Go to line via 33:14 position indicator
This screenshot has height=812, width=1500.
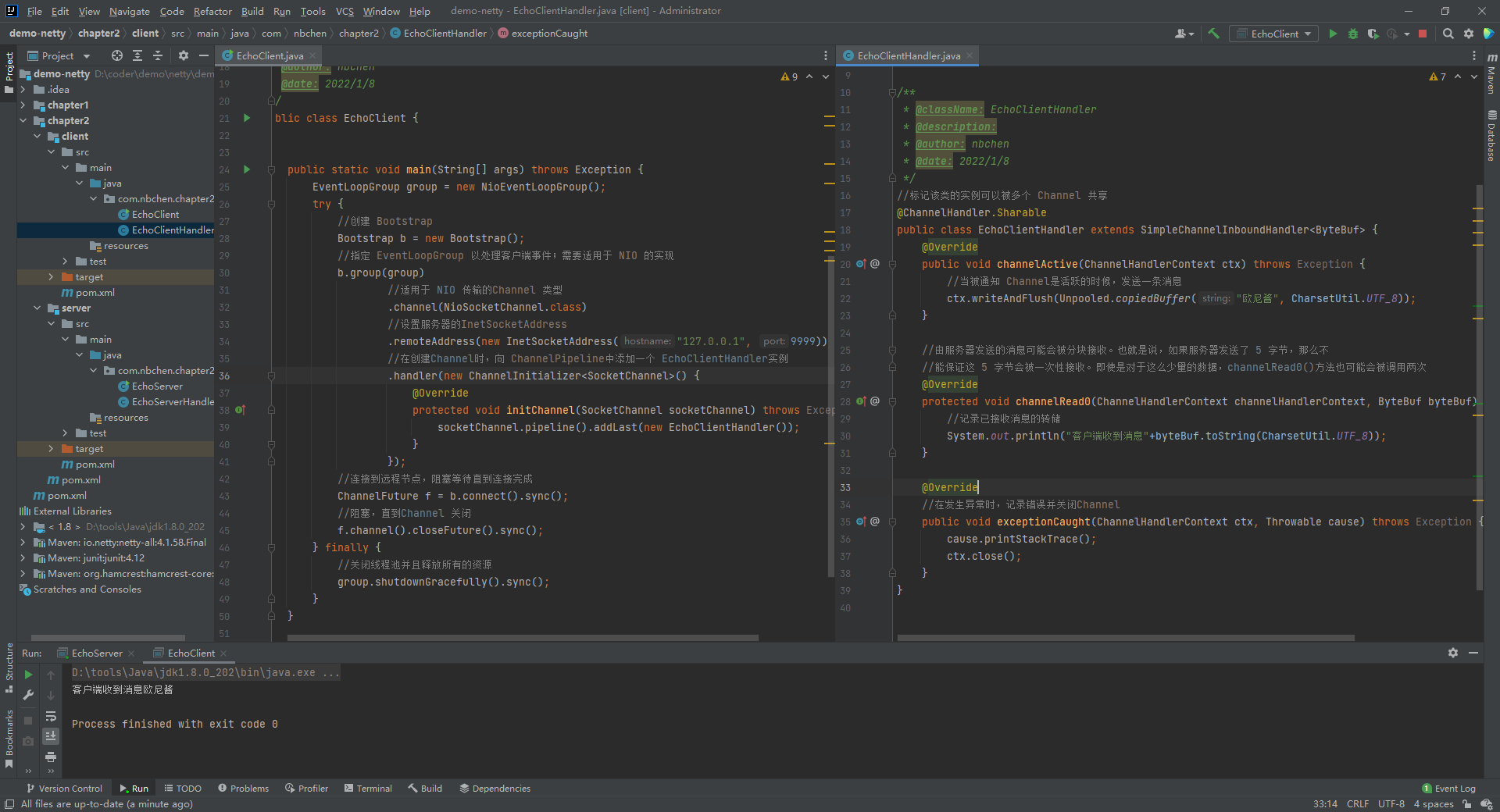click(1325, 804)
